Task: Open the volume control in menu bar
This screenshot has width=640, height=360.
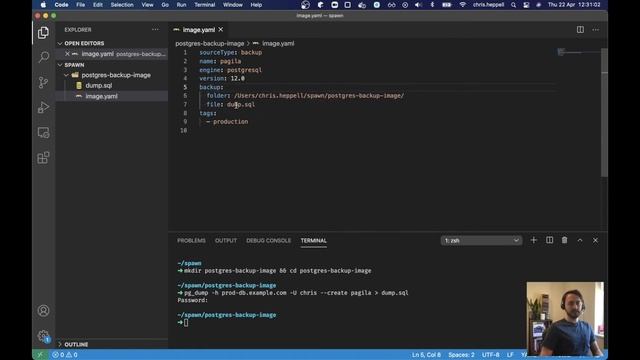Action: 418,5
